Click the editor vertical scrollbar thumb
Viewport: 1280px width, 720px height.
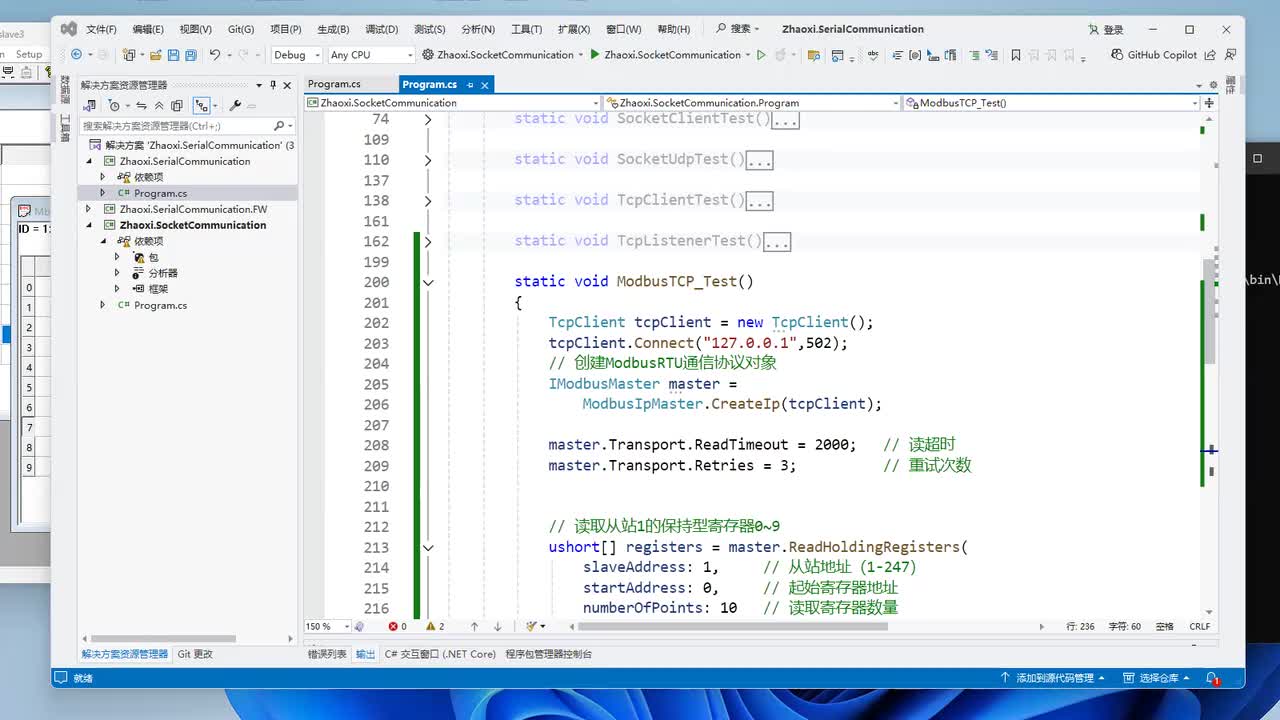coord(1209,311)
